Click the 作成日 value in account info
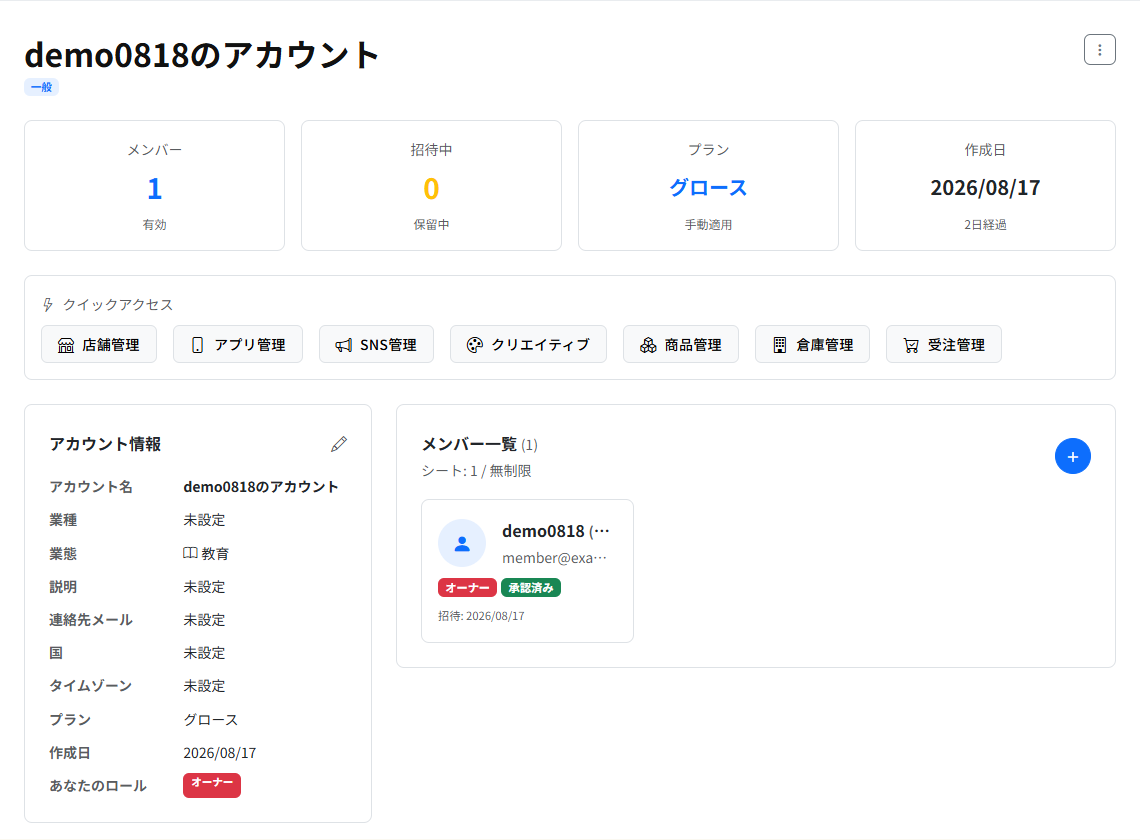 tap(220, 753)
